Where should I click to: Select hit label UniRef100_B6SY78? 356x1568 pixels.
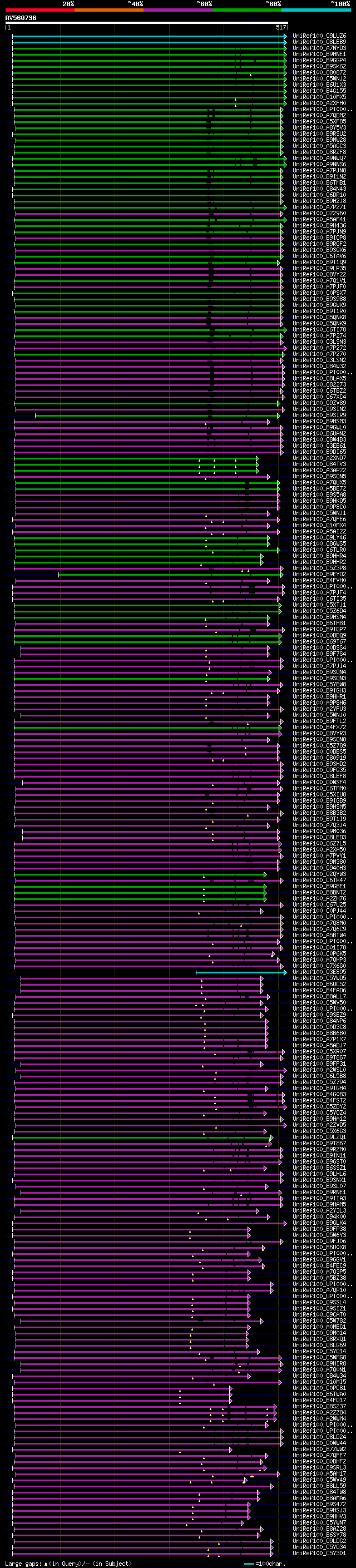coord(319,1535)
